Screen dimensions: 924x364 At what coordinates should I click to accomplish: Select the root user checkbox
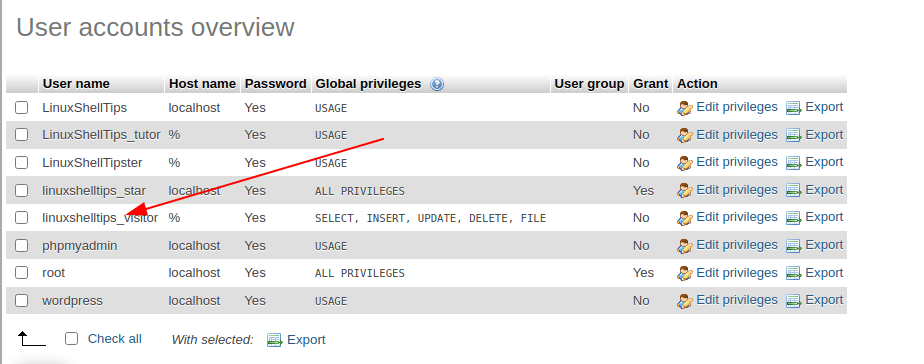pos(22,273)
